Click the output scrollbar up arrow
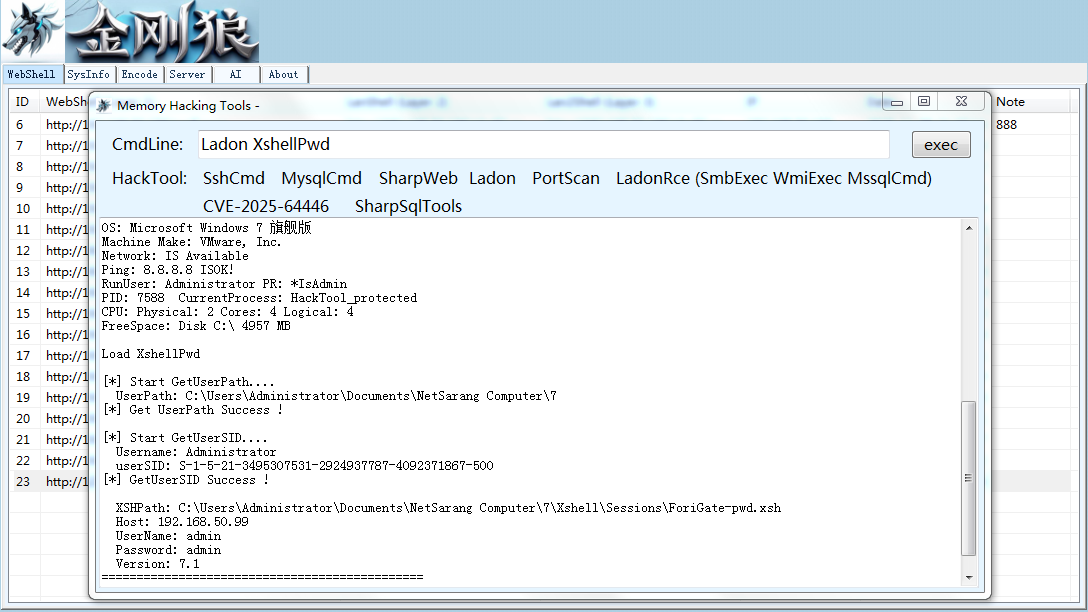The height and width of the screenshot is (612, 1088). point(969,228)
